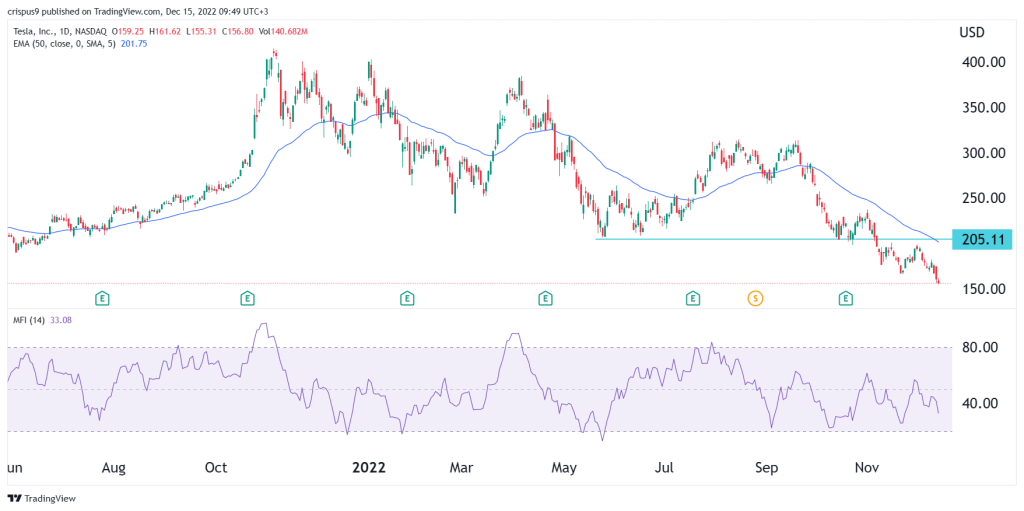Select the earnings E marker just before May

[545, 299]
